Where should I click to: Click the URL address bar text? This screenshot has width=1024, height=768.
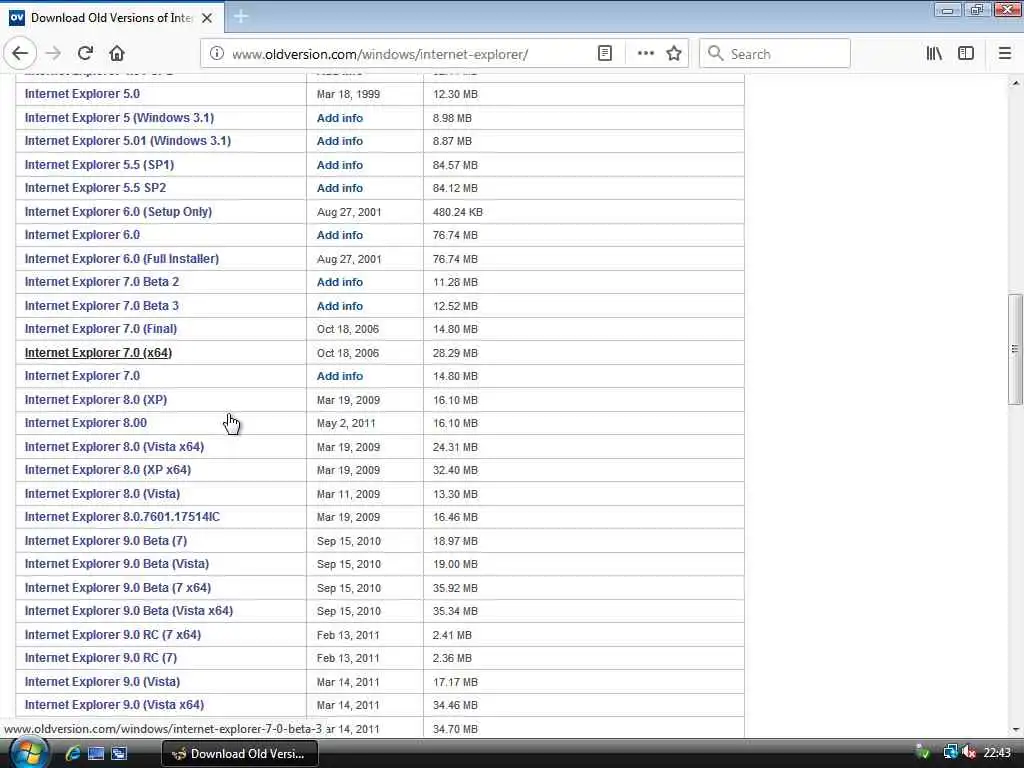point(380,54)
